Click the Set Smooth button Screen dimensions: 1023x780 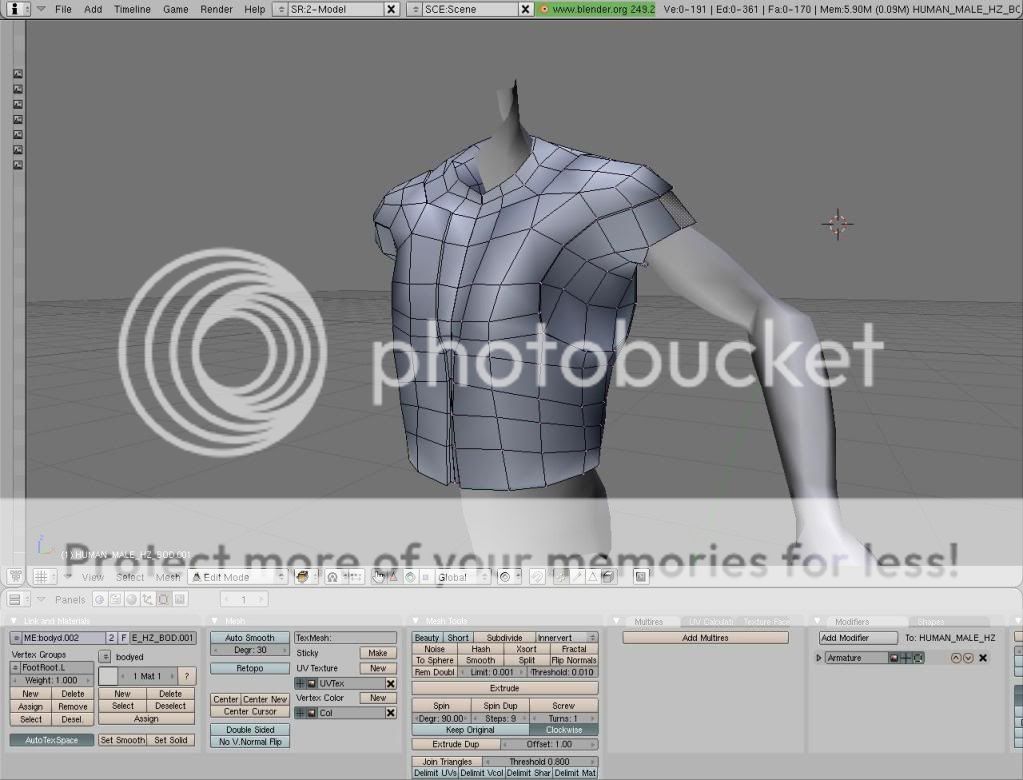122,740
